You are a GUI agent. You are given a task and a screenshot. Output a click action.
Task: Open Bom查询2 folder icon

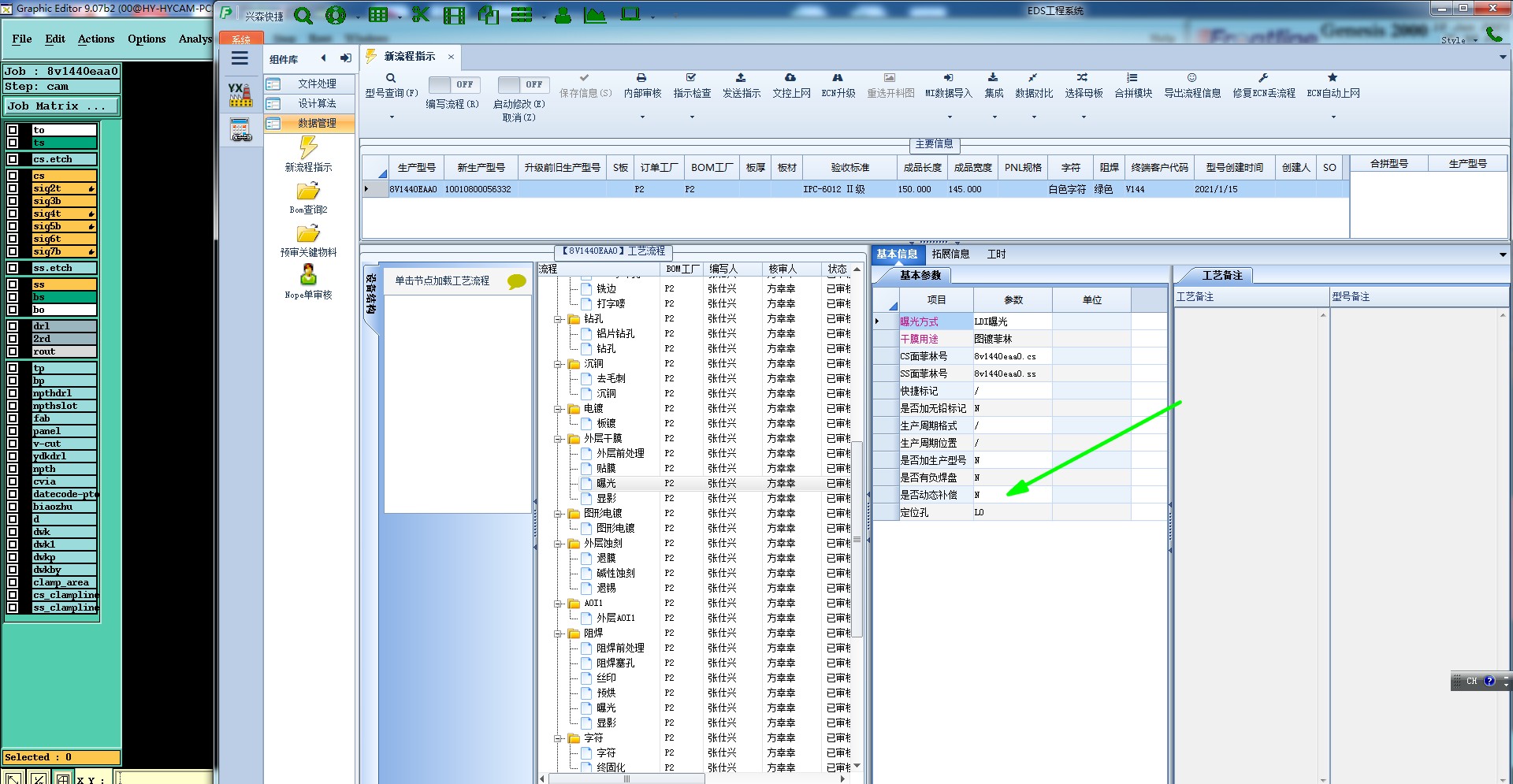[x=308, y=191]
